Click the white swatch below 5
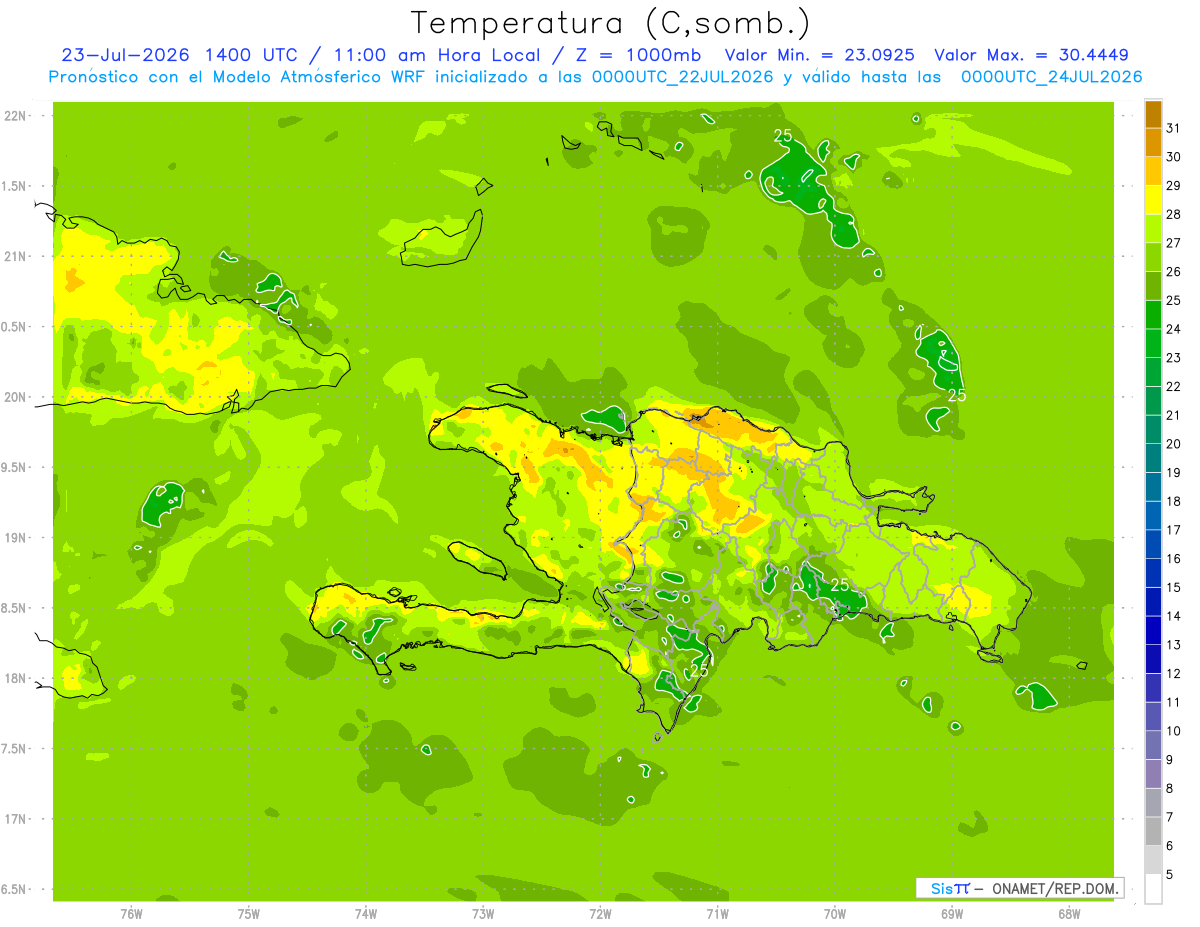 1153,889
